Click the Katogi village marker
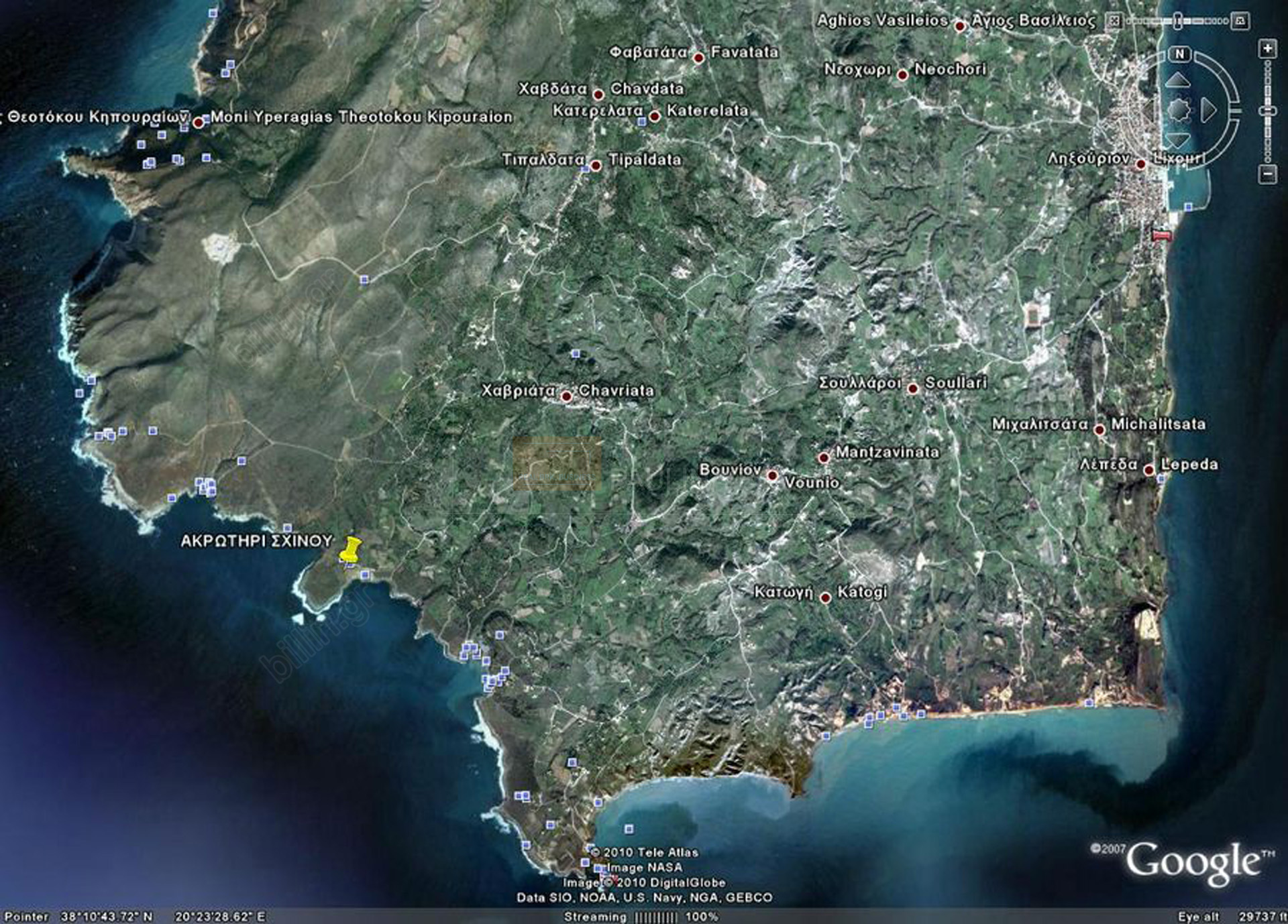The image size is (1288, 924). (826, 597)
